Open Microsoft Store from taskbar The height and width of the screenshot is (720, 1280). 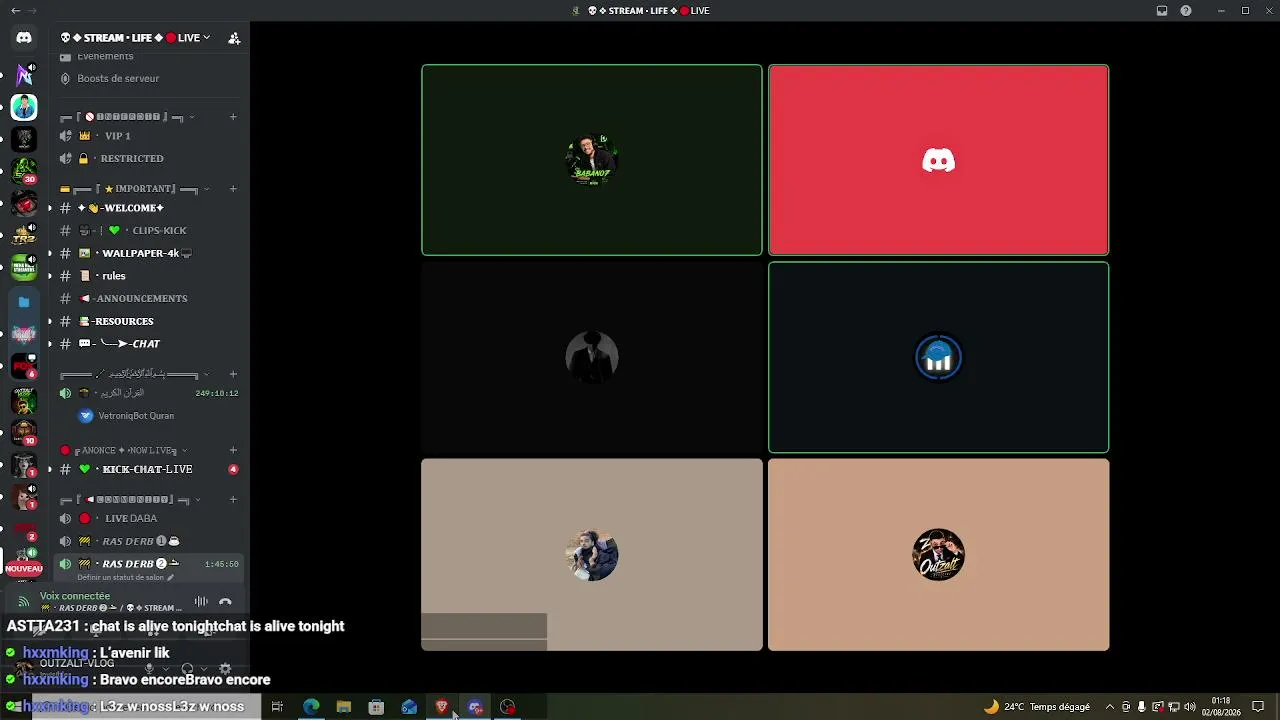click(x=376, y=707)
